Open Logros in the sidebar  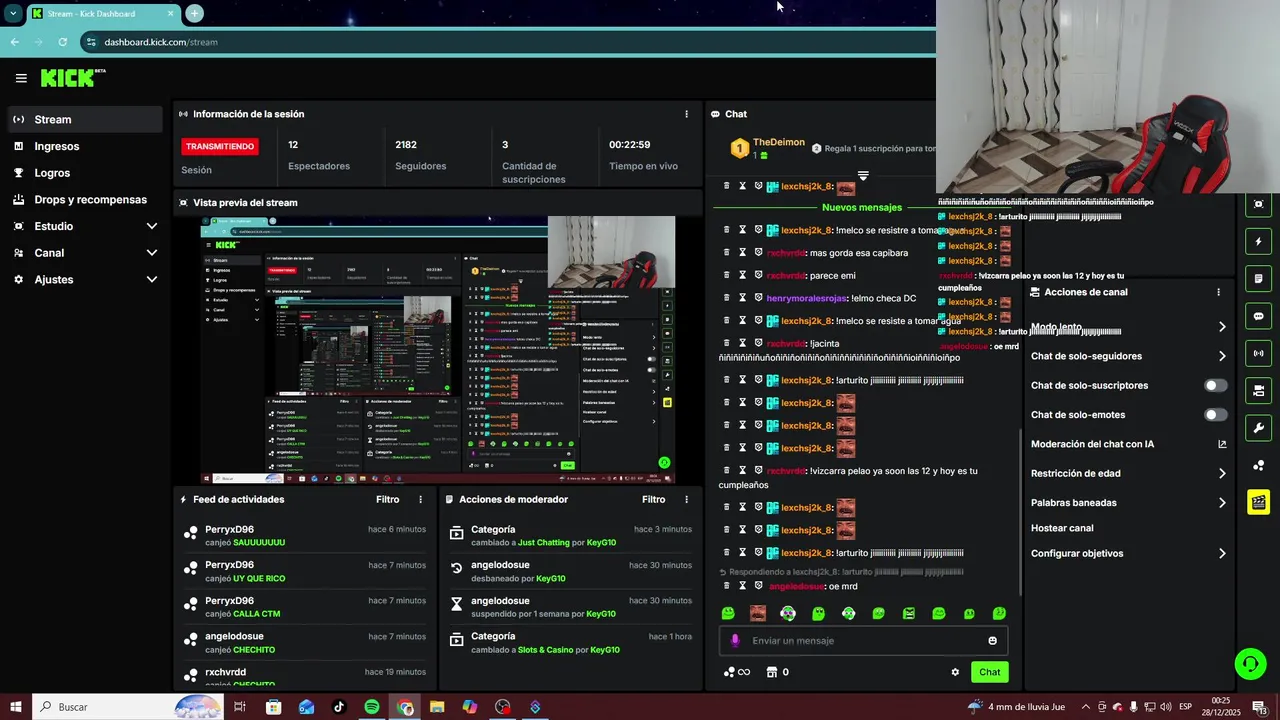tap(85, 173)
